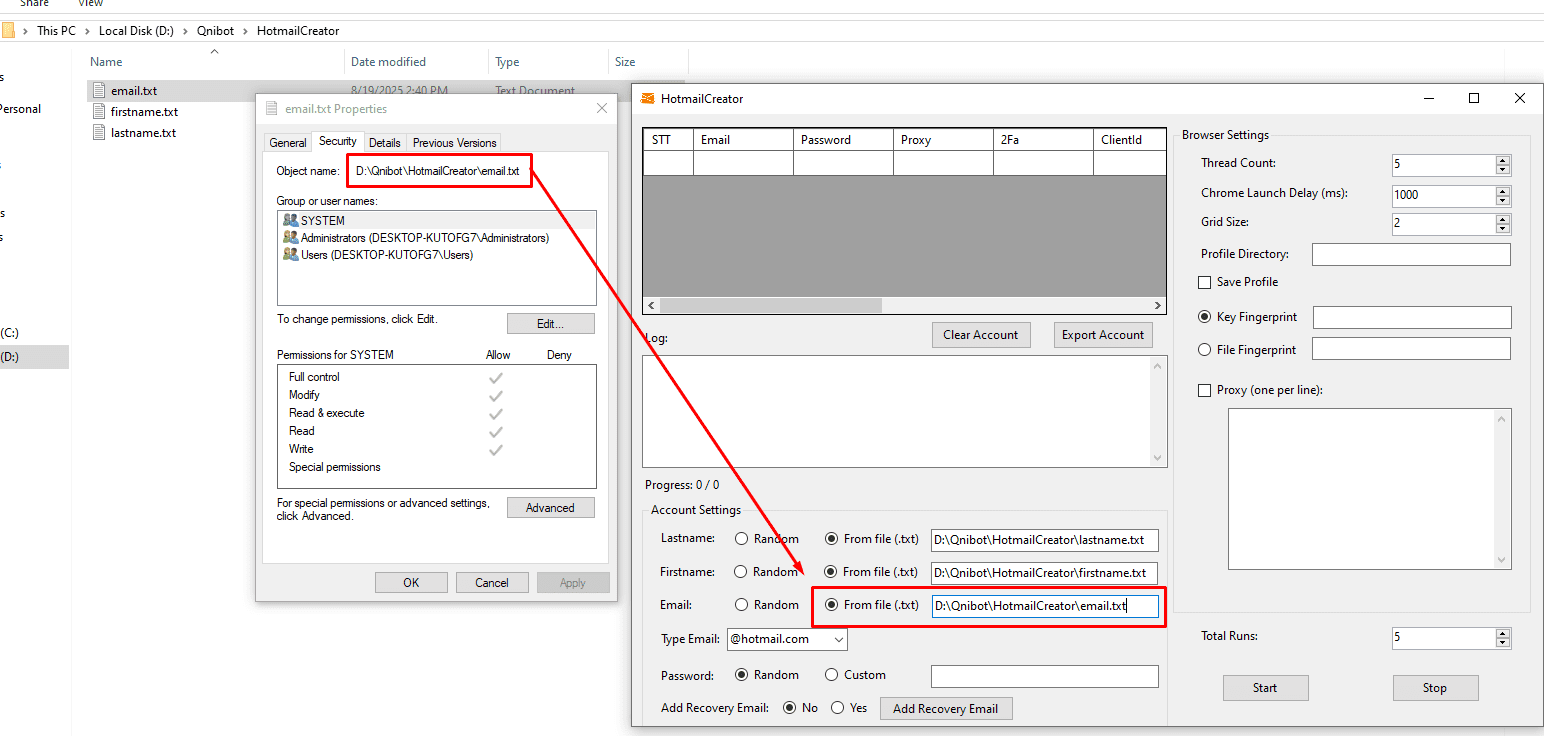Cancel the email.txt Properties dialog
The image size is (1544, 736).
(492, 583)
